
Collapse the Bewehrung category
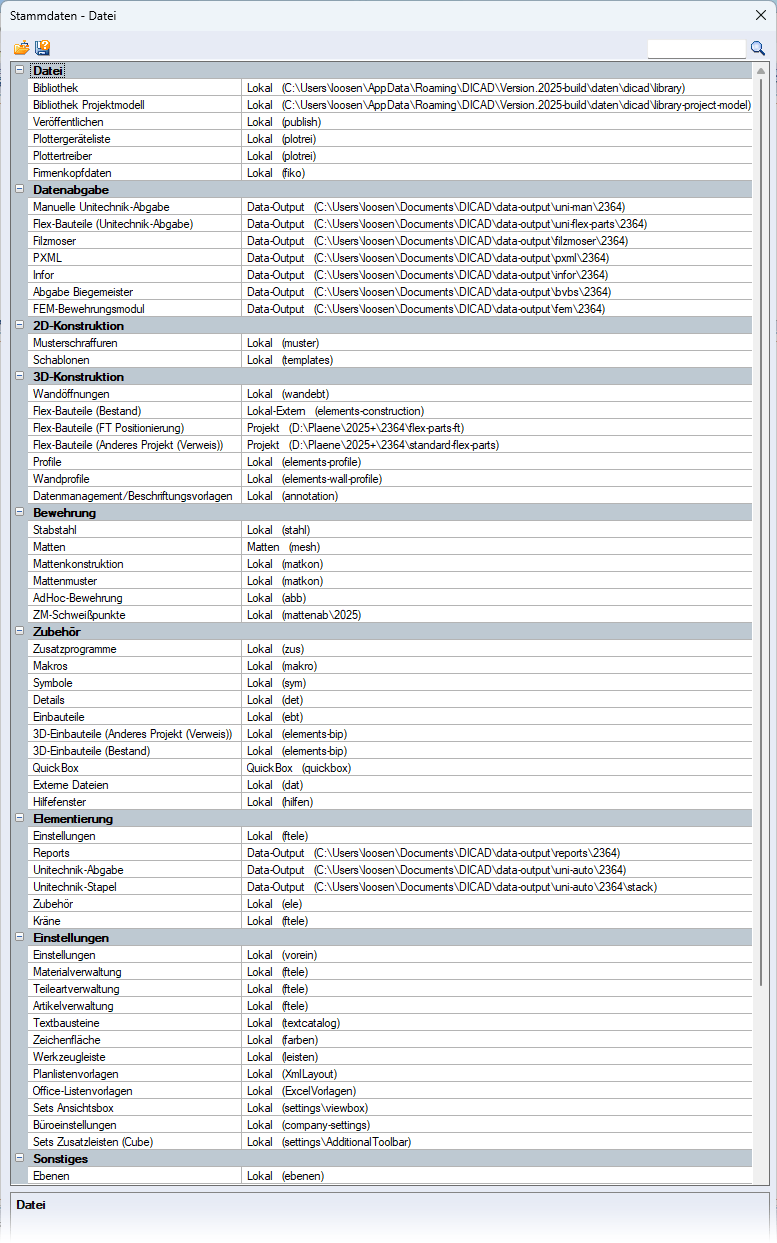click(x=19, y=512)
